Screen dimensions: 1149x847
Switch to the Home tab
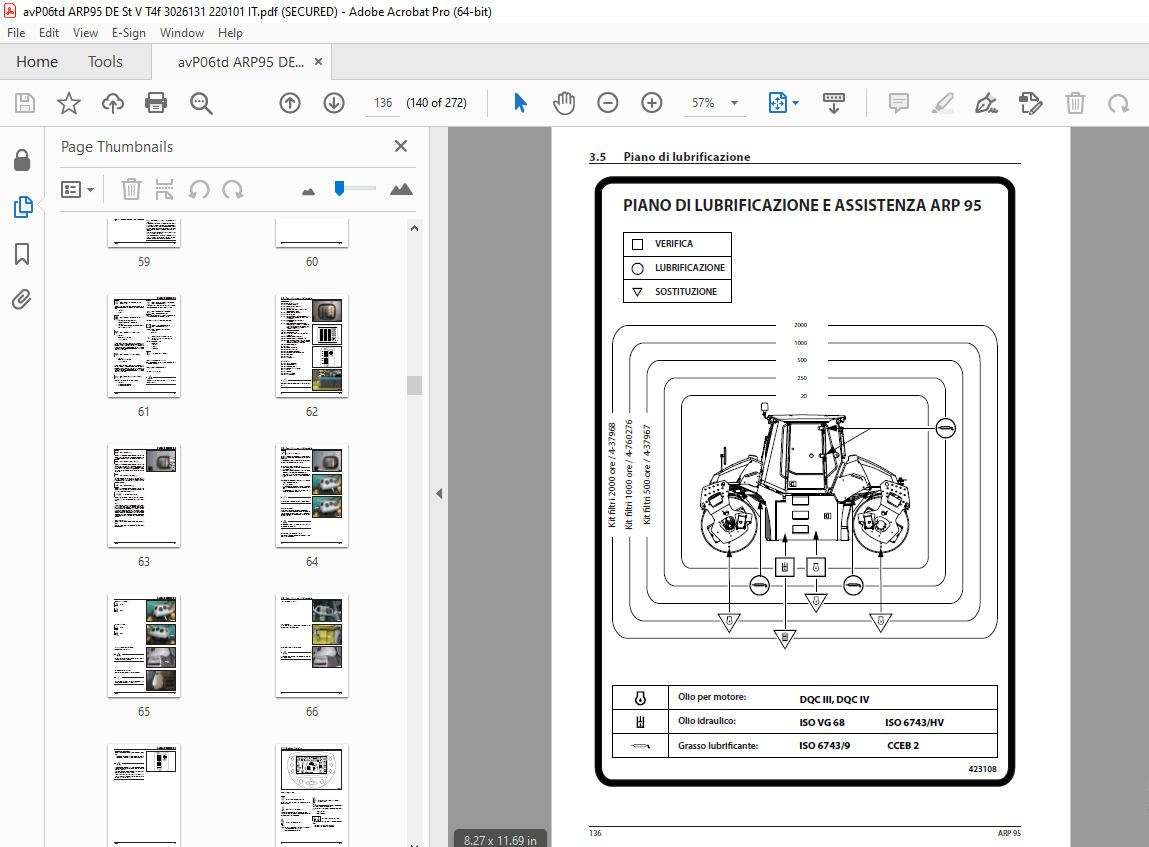(37, 62)
